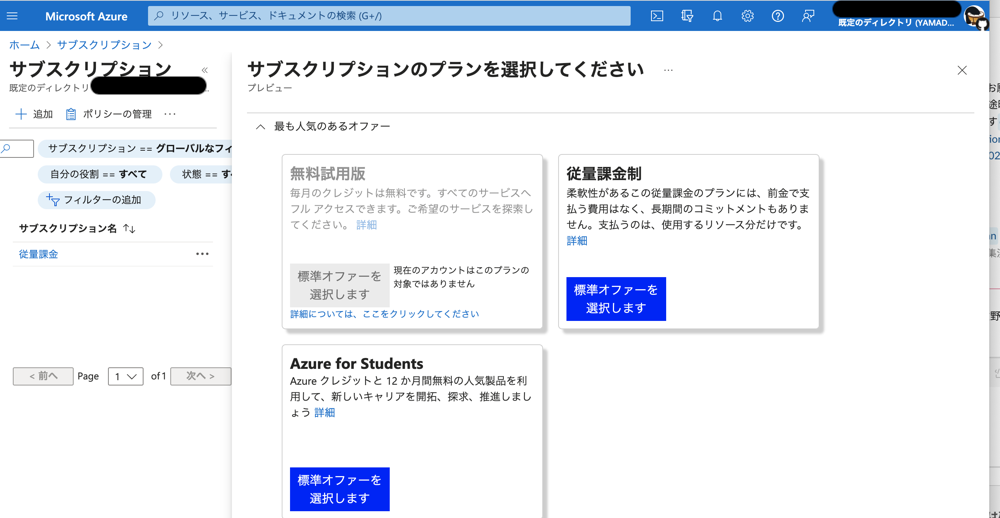Go to the サブスクリプション breadcrumb
This screenshot has width=1000, height=518.
pyautogui.click(x=105, y=45)
